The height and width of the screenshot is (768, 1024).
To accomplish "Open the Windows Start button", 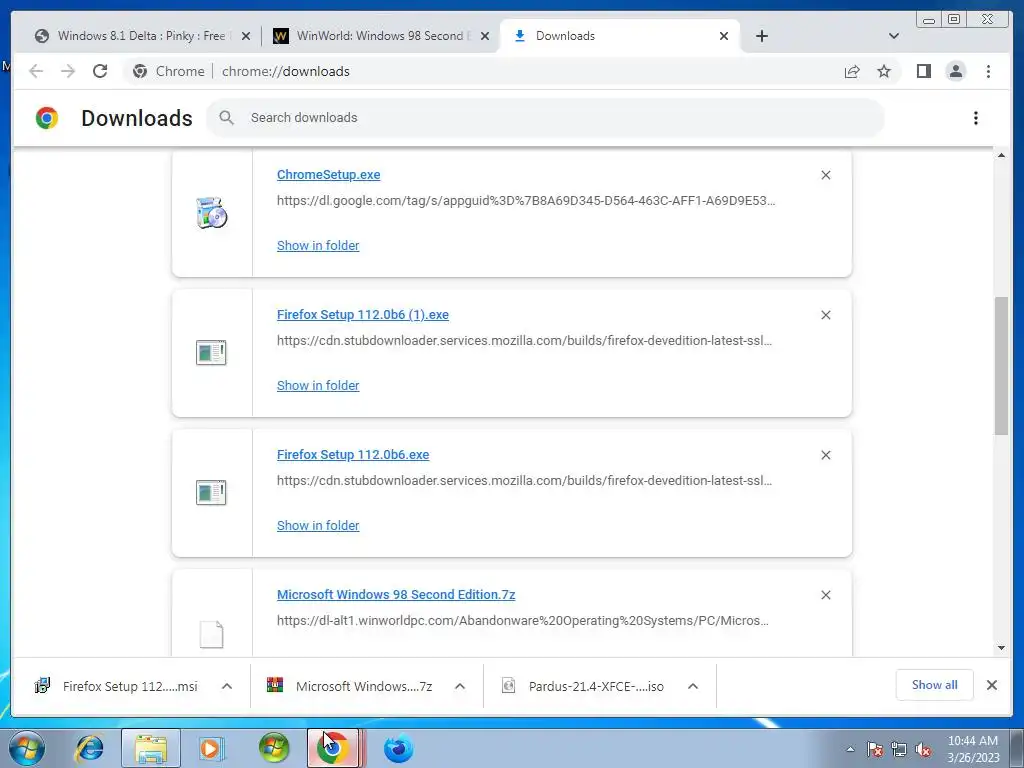I will [27, 748].
